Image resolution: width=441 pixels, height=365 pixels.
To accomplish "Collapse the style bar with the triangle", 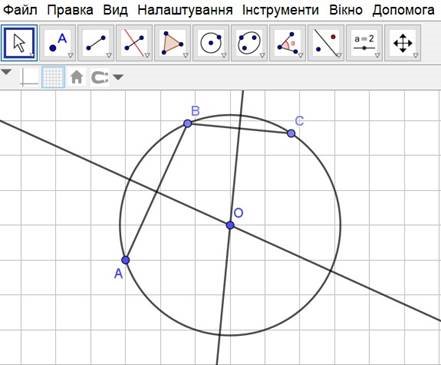I will (x=7, y=71).
